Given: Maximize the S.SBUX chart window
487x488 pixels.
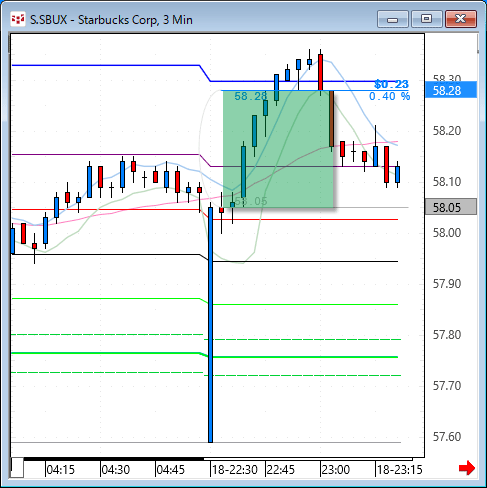Looking at the screenshot, I should click(x=426, y=19).
